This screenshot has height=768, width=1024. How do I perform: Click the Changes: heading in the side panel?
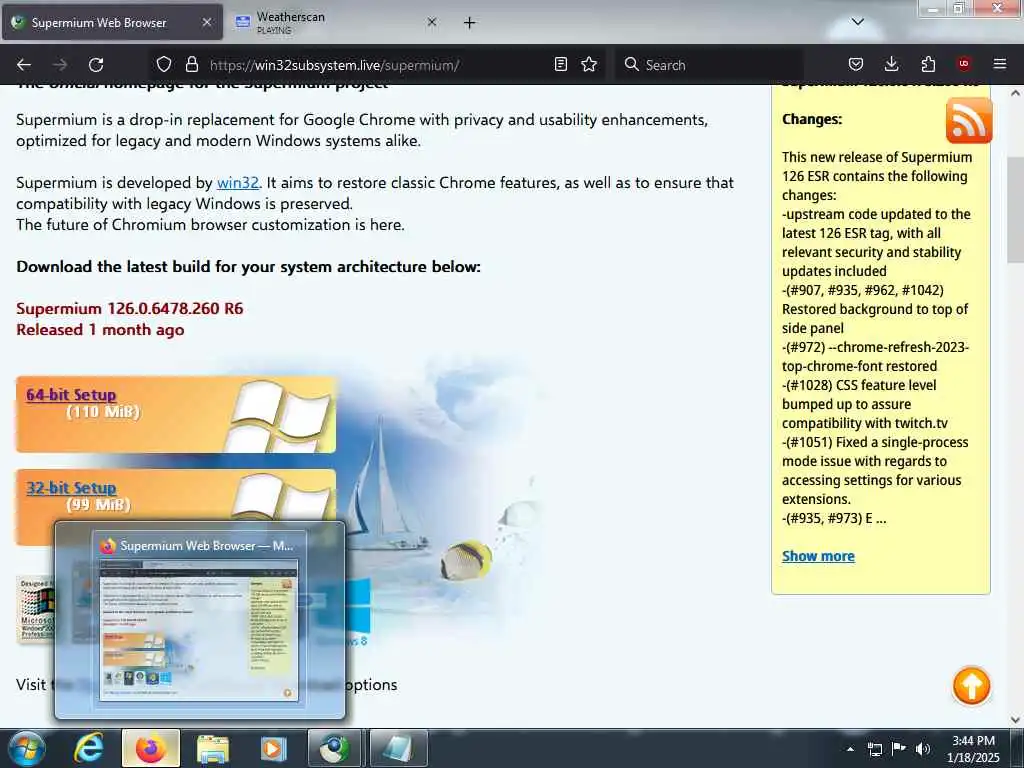coord(812,120)
